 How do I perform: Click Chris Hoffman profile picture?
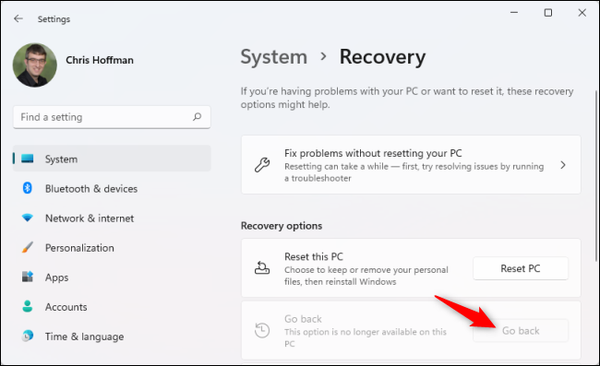pos(35,65)
